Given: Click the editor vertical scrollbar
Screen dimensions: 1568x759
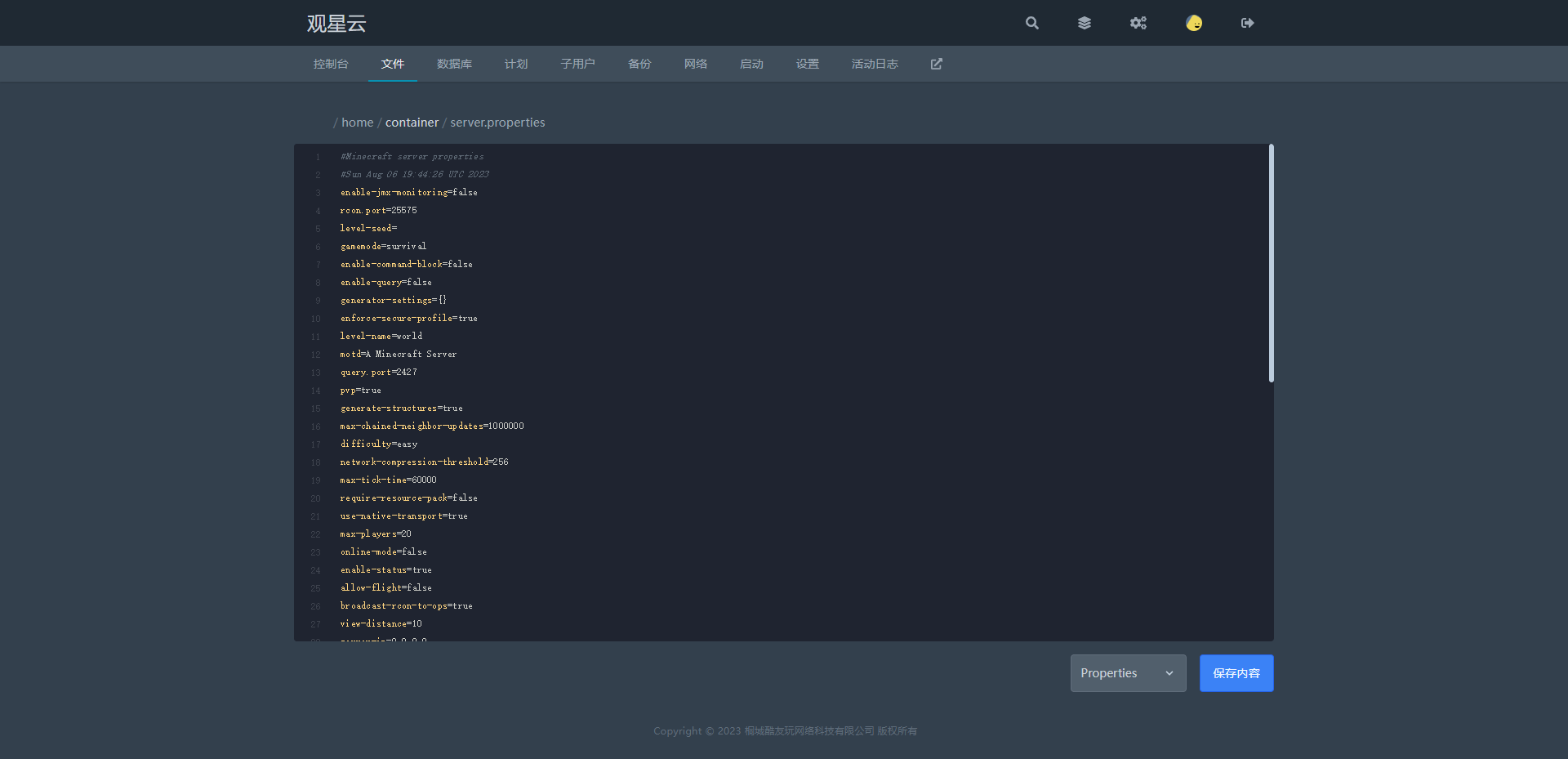Looking at the screenshot, I should pos(1271,263).
